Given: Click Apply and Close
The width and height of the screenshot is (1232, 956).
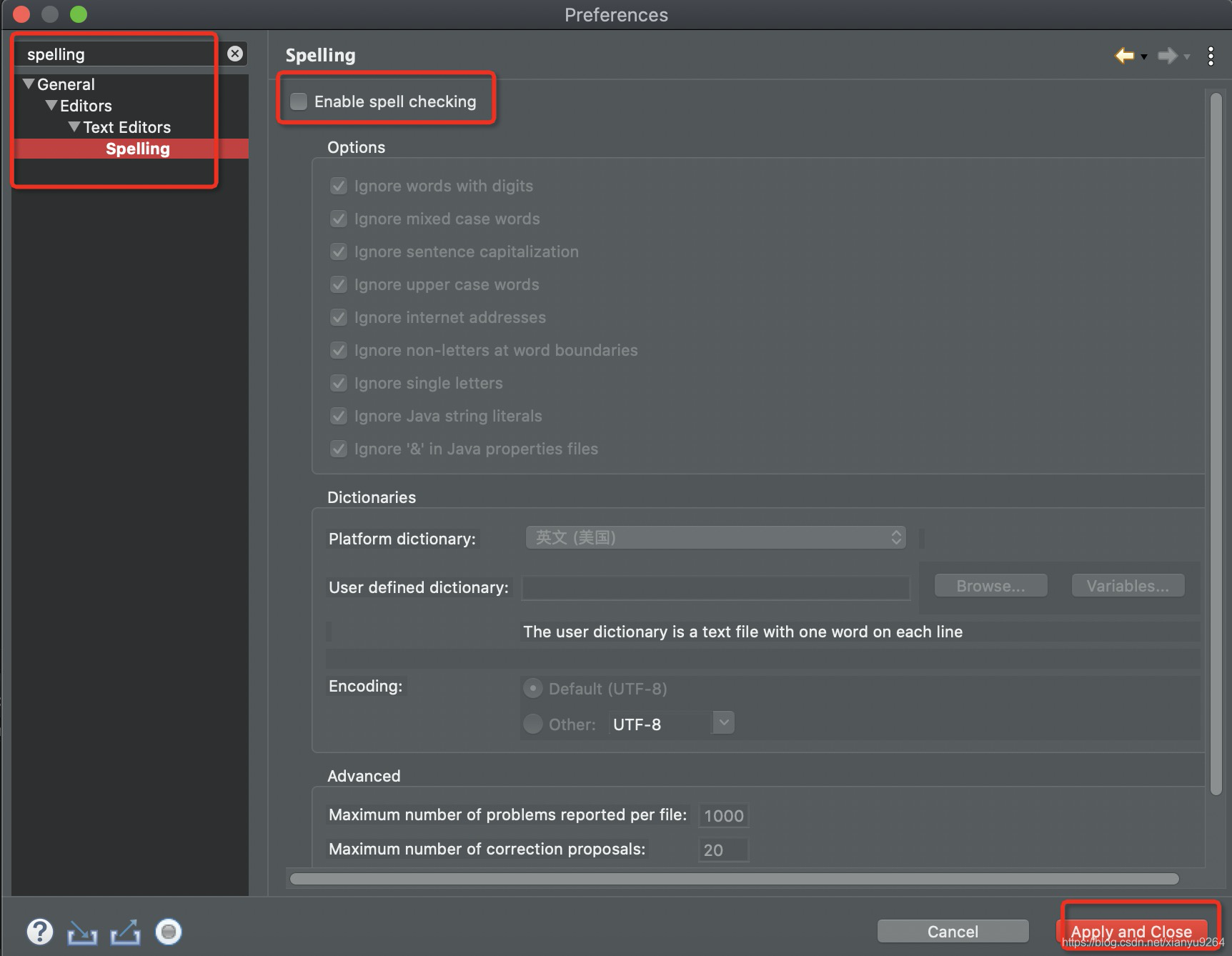Looking at the screenshot, I should click(x=1131, y=932).
